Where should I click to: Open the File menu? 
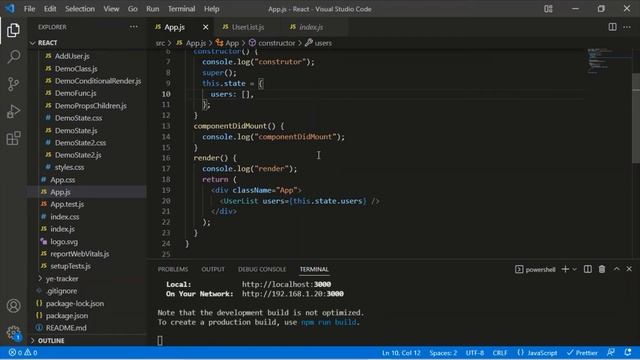29,9
